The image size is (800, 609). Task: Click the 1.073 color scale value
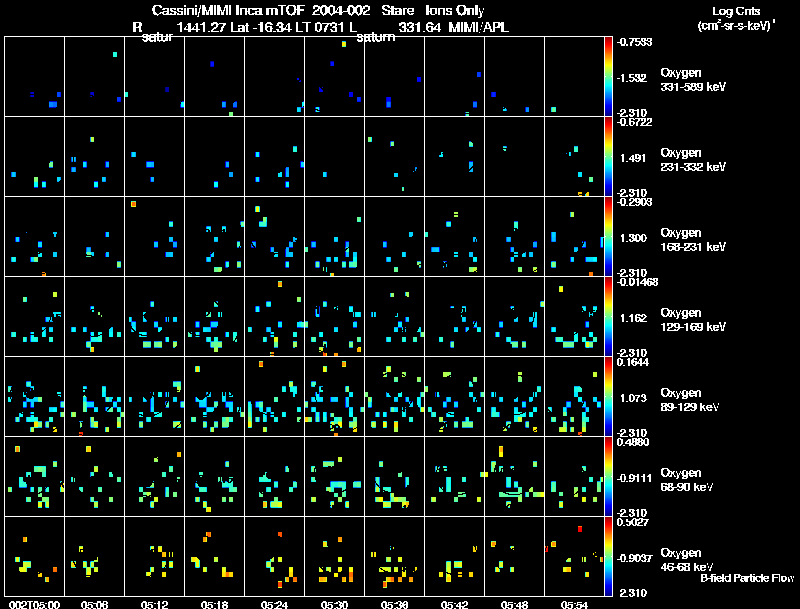point(633,398)
